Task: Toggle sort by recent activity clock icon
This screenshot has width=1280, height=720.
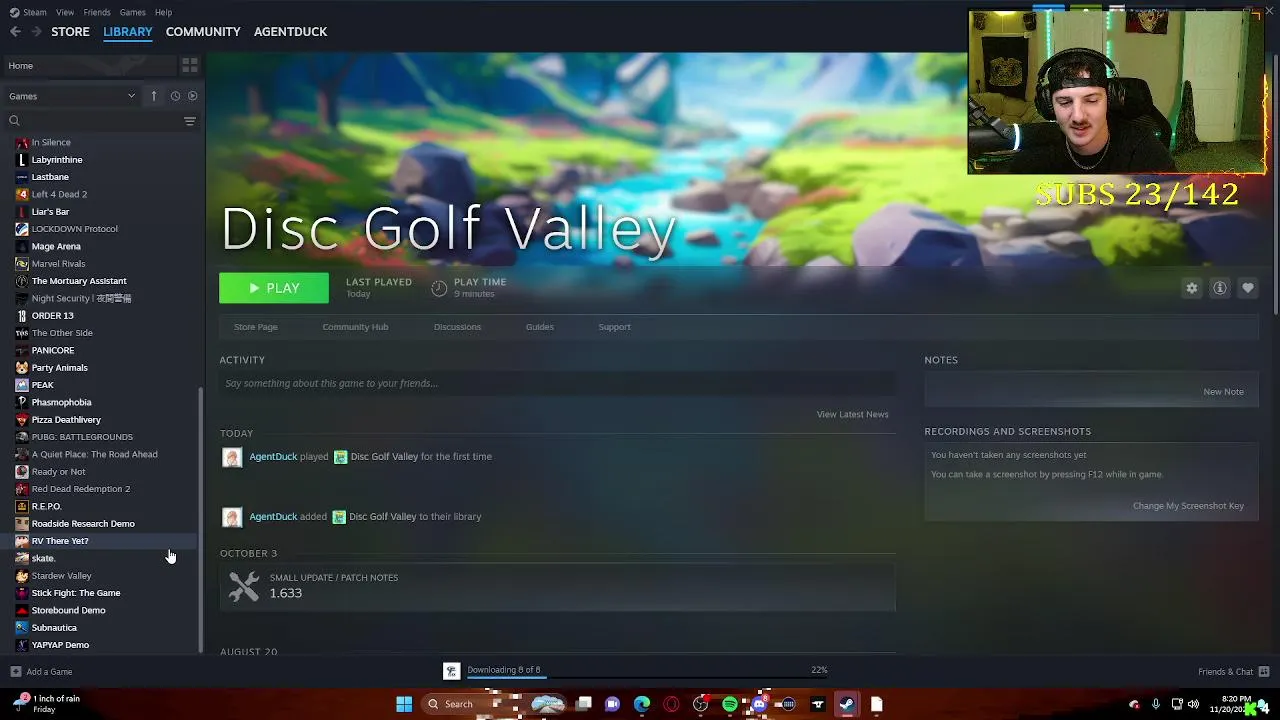Action: tap(175, 96)
